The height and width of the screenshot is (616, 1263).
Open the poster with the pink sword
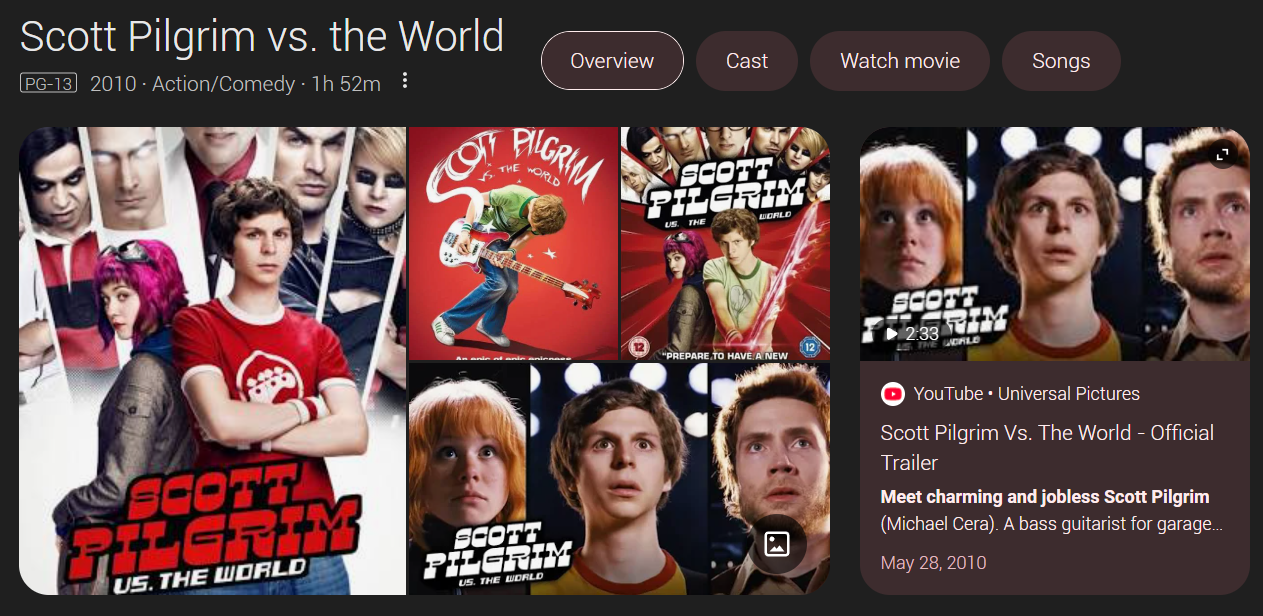pos(725,243)
